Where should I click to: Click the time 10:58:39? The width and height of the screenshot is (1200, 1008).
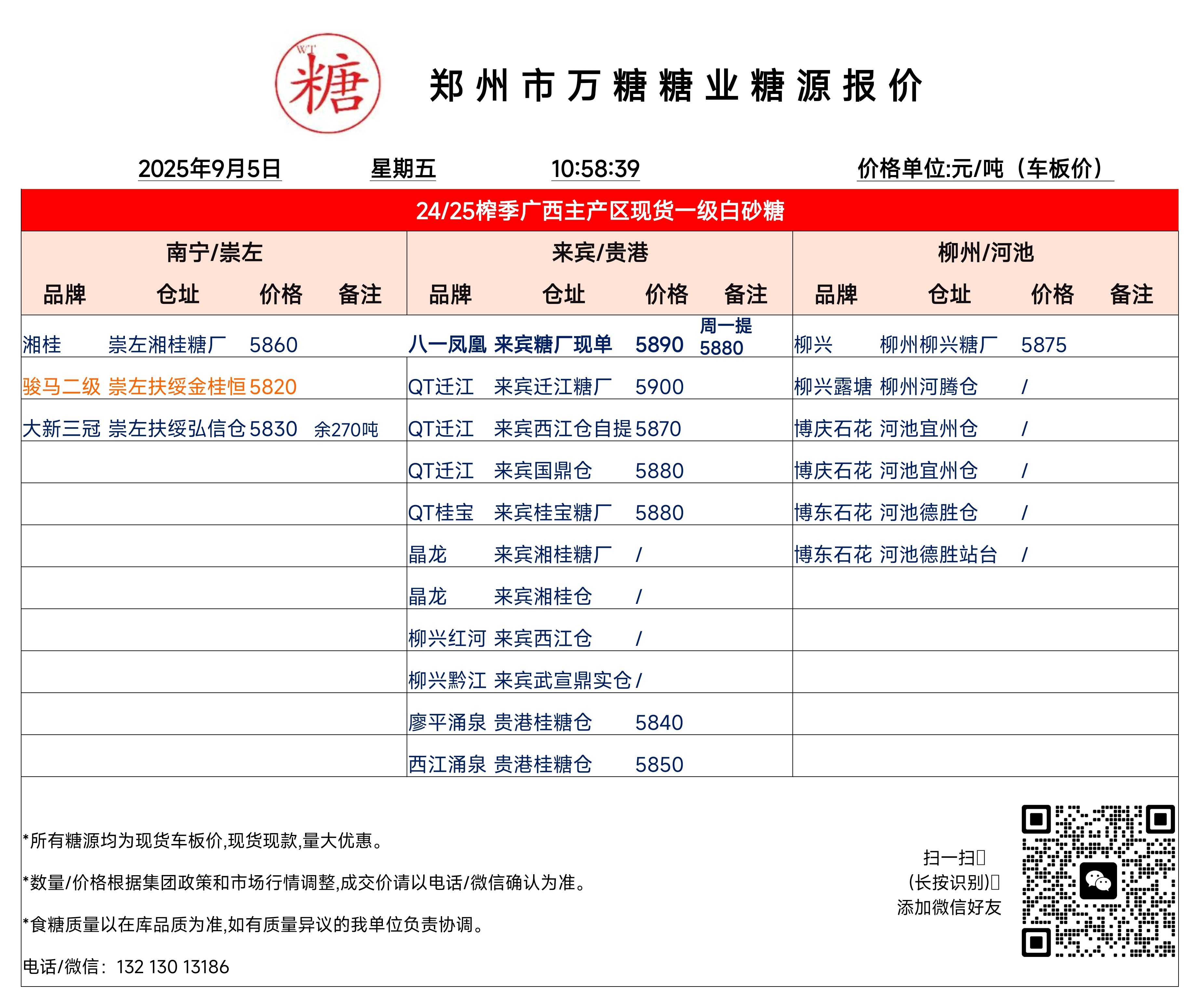(595, 169)
